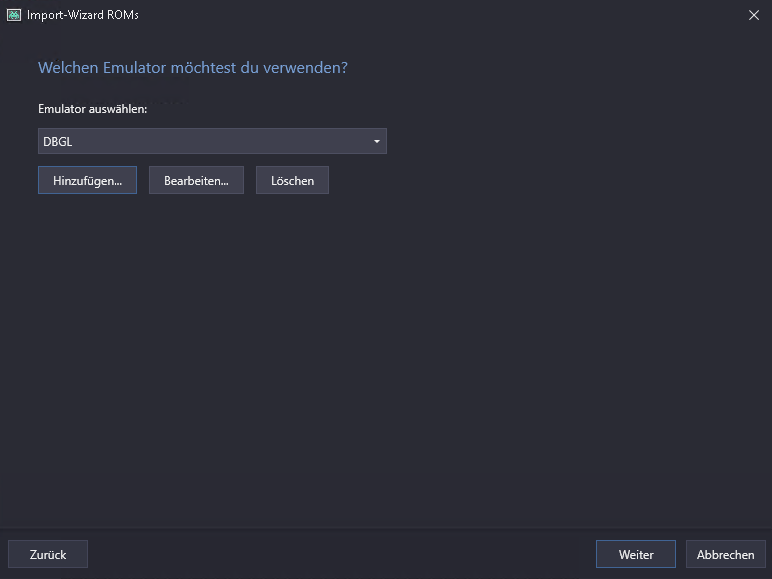Click empty space right of the emulator dropdown
This screenshot has height=579, width=772.
click(x=570, y=141)
